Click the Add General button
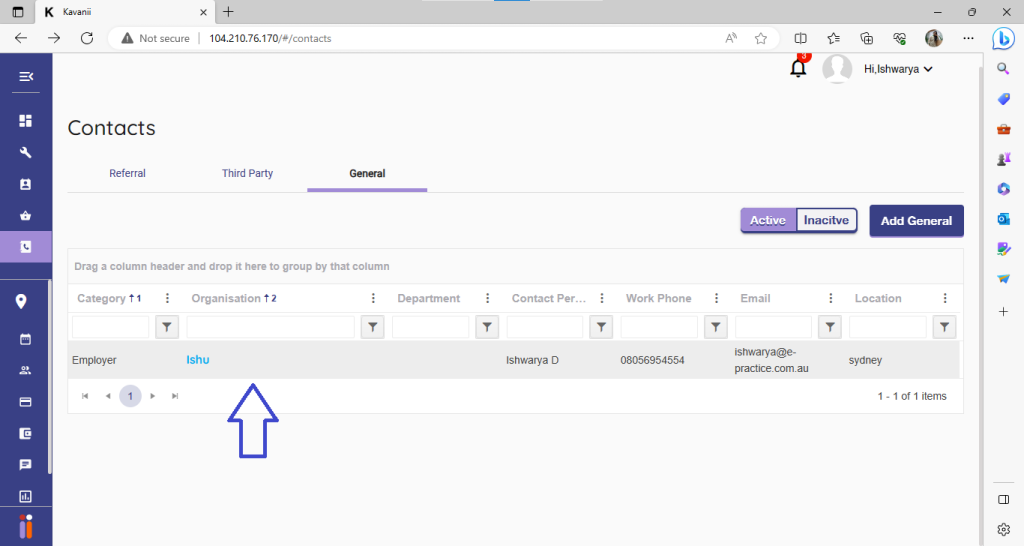The image size is (1024, 546). pyautogui.click(x=916, y=221)
